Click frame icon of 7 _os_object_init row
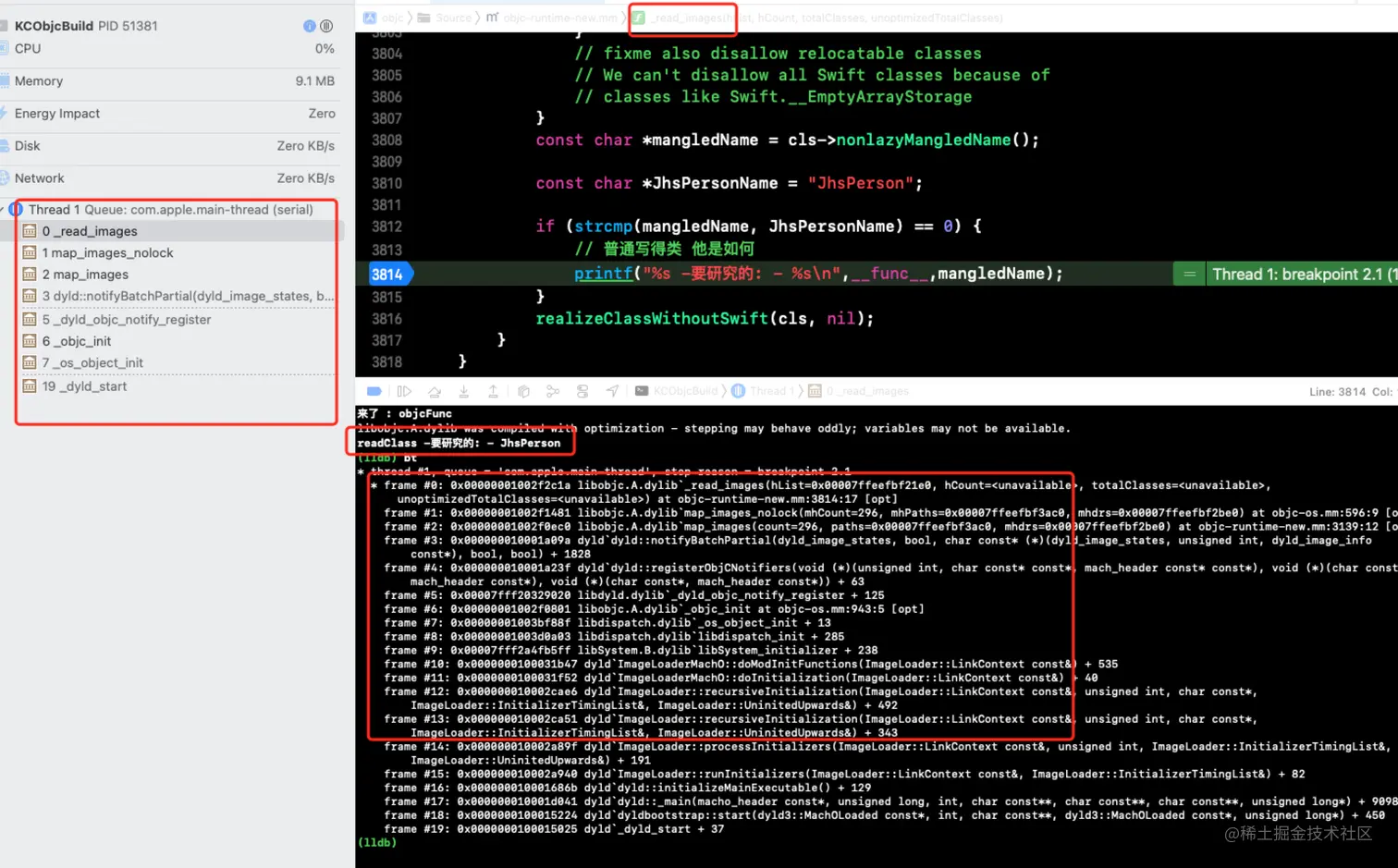This screenshot has width=1398, height=868. click(30, 363)
